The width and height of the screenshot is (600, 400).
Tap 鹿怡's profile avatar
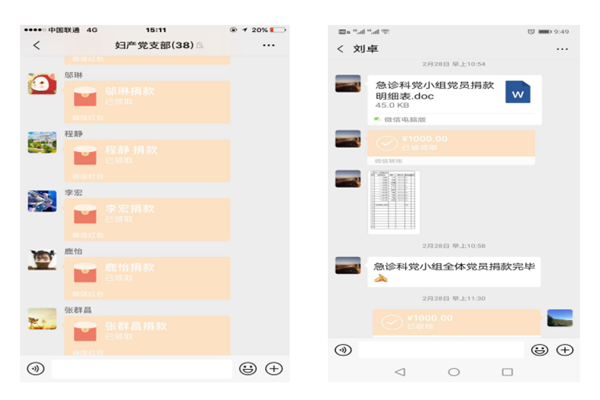click(42, 260)
